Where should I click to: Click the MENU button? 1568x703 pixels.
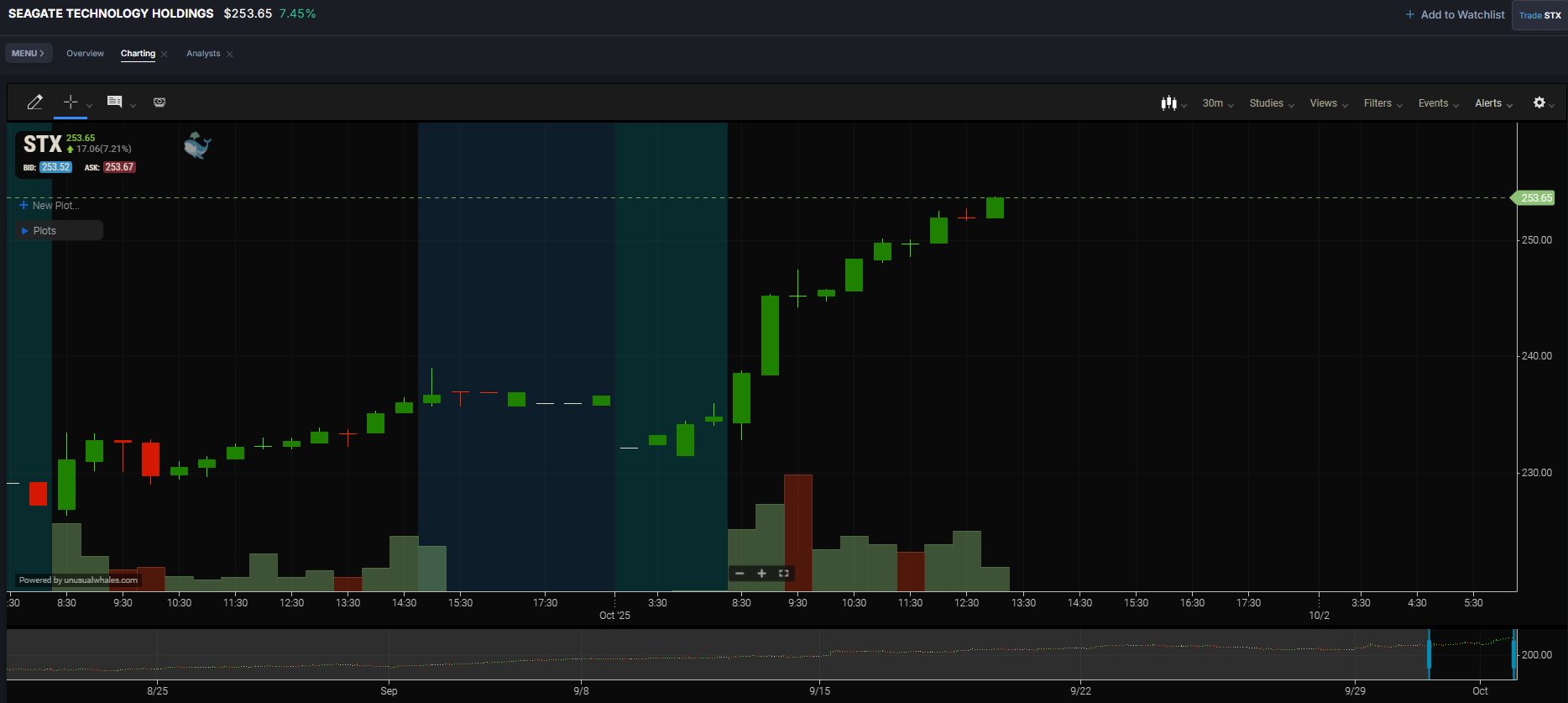point(29,53)
